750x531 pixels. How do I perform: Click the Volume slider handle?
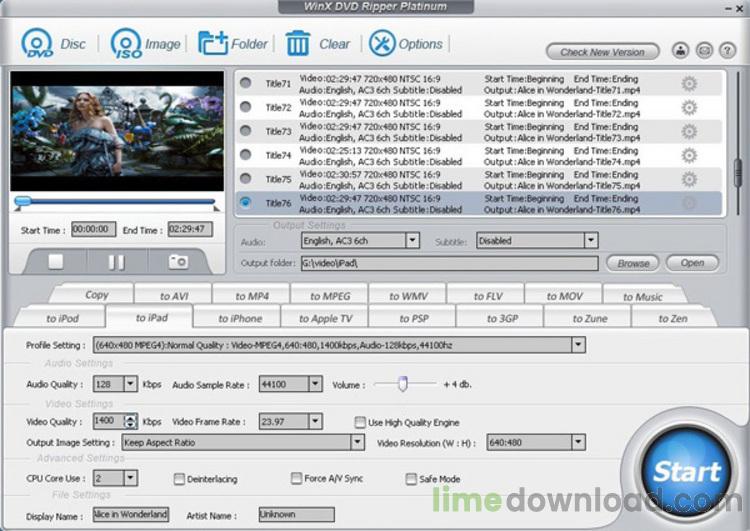coord(403,383)
